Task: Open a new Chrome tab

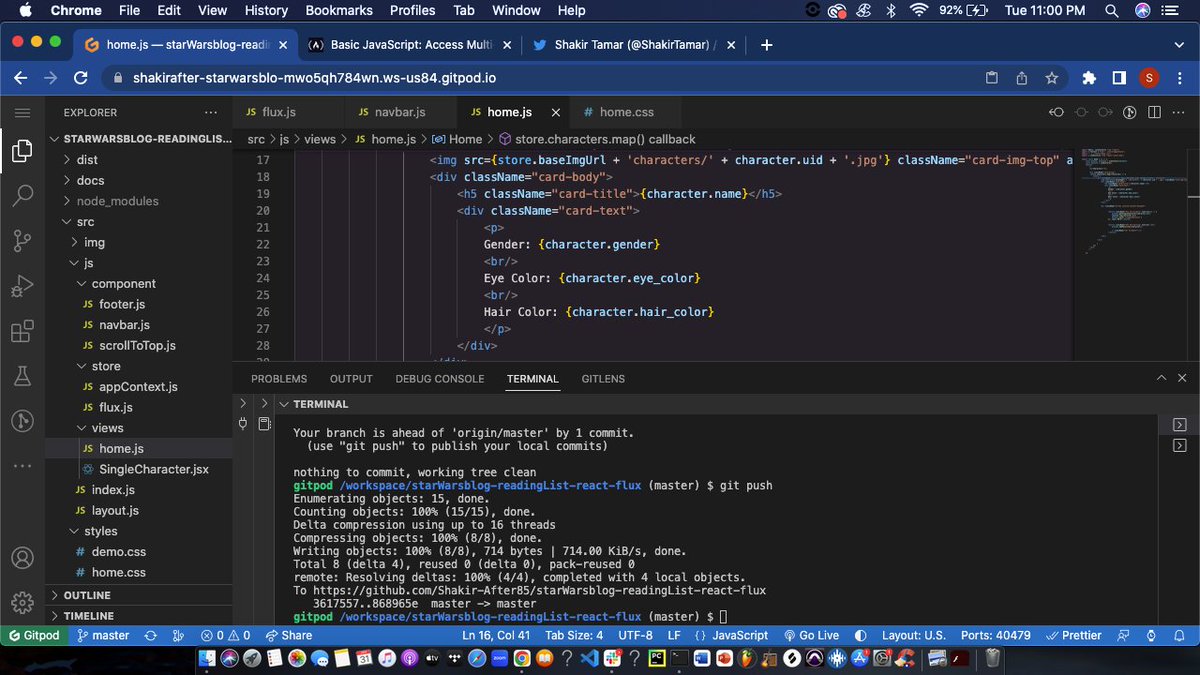Action: (767, 45)
